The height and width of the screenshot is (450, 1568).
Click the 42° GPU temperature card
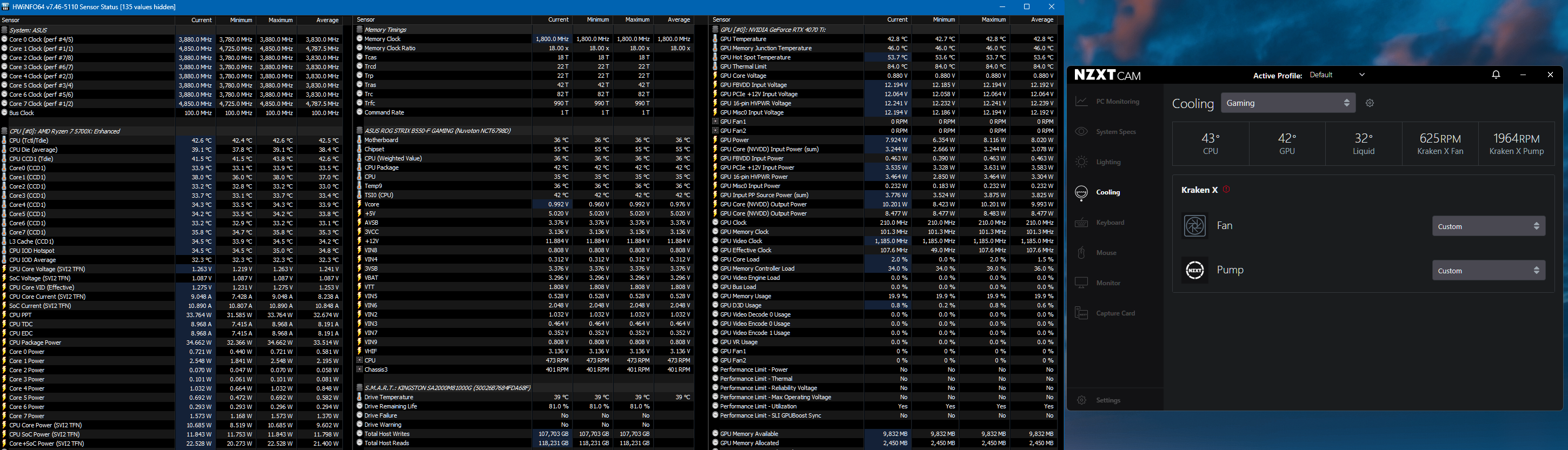click(1287, 144)
